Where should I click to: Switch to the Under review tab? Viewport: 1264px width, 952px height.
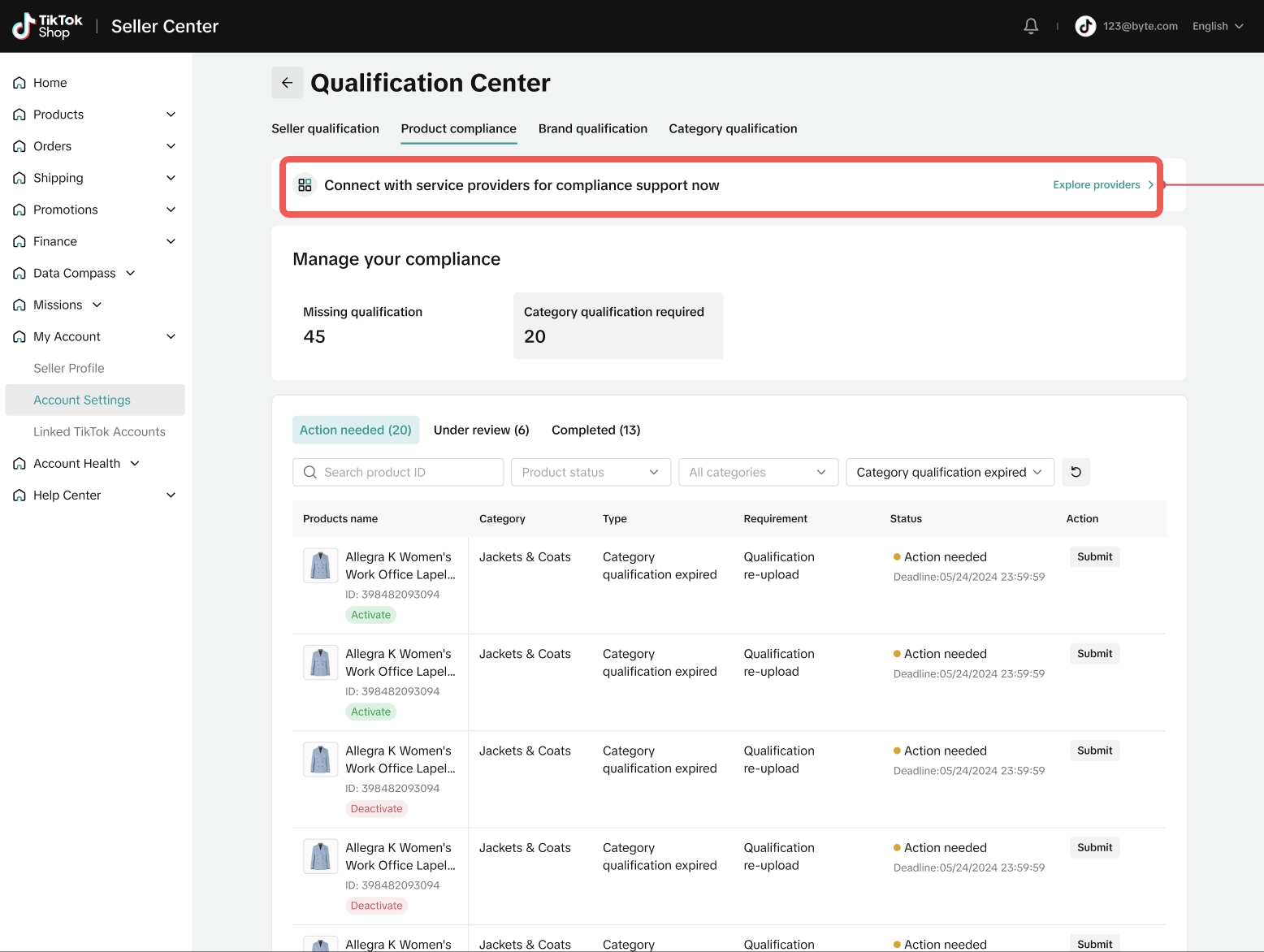click(481, 430)
